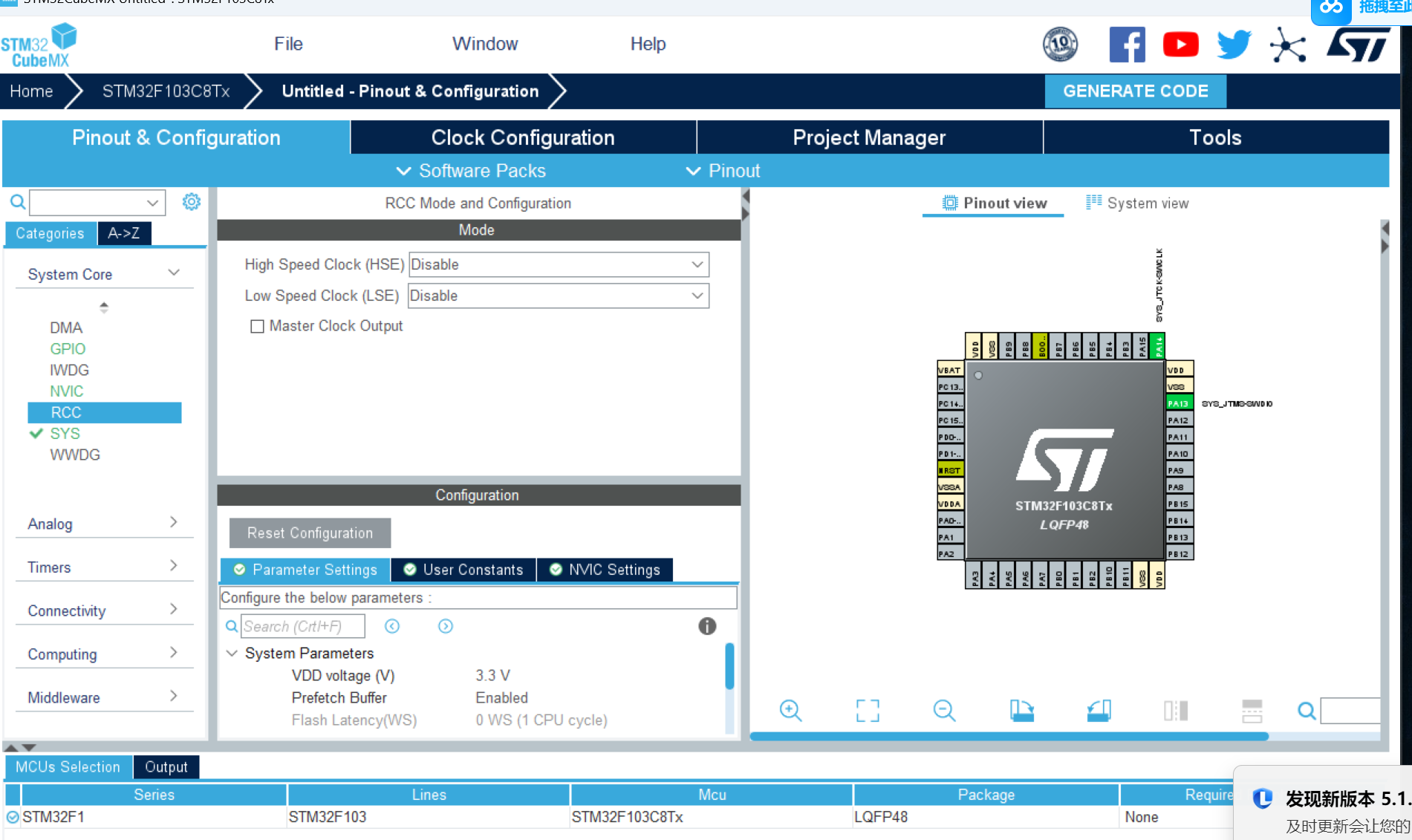
Task: Open the File menu
Action: 288,44
